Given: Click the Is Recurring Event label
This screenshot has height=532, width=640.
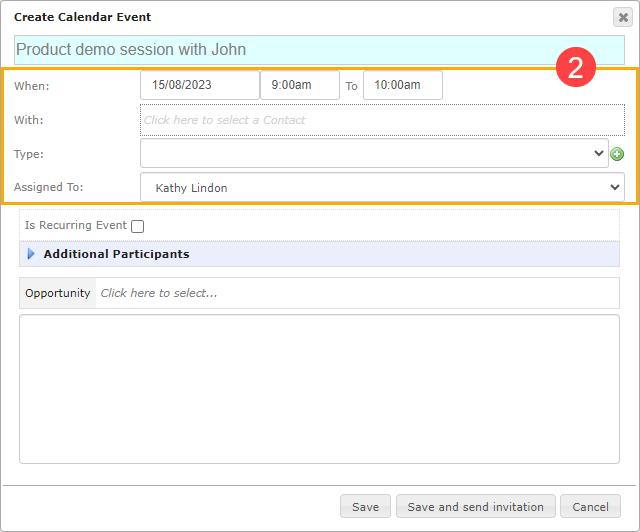Looking at the screenshot, I should click(x=76, y=225).
